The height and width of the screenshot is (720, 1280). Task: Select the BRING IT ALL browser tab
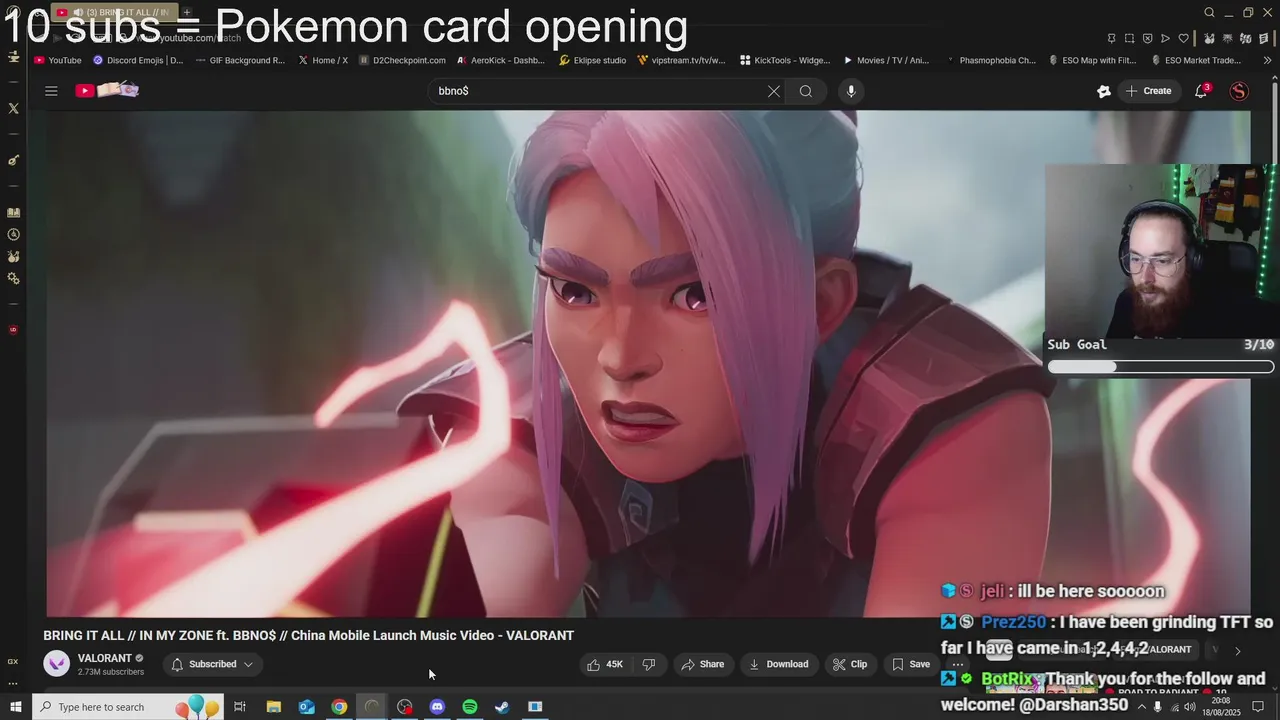pos(115,13)
